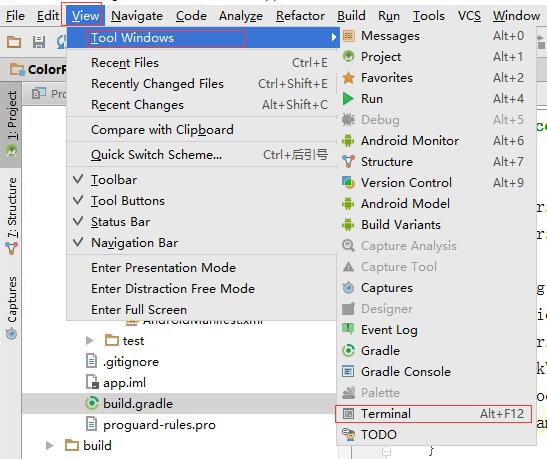Select the 1: Project side tab
This screenshot has height=459, width=547.
tap(12, 124)
